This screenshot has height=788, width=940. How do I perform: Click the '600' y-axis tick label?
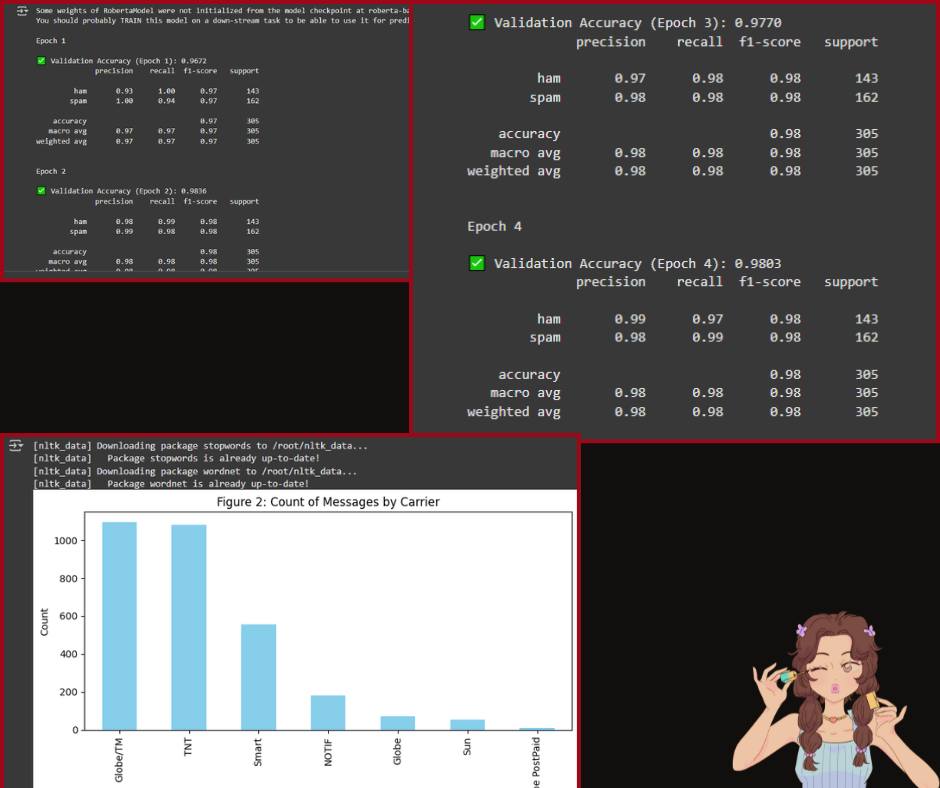pos(68,616)
